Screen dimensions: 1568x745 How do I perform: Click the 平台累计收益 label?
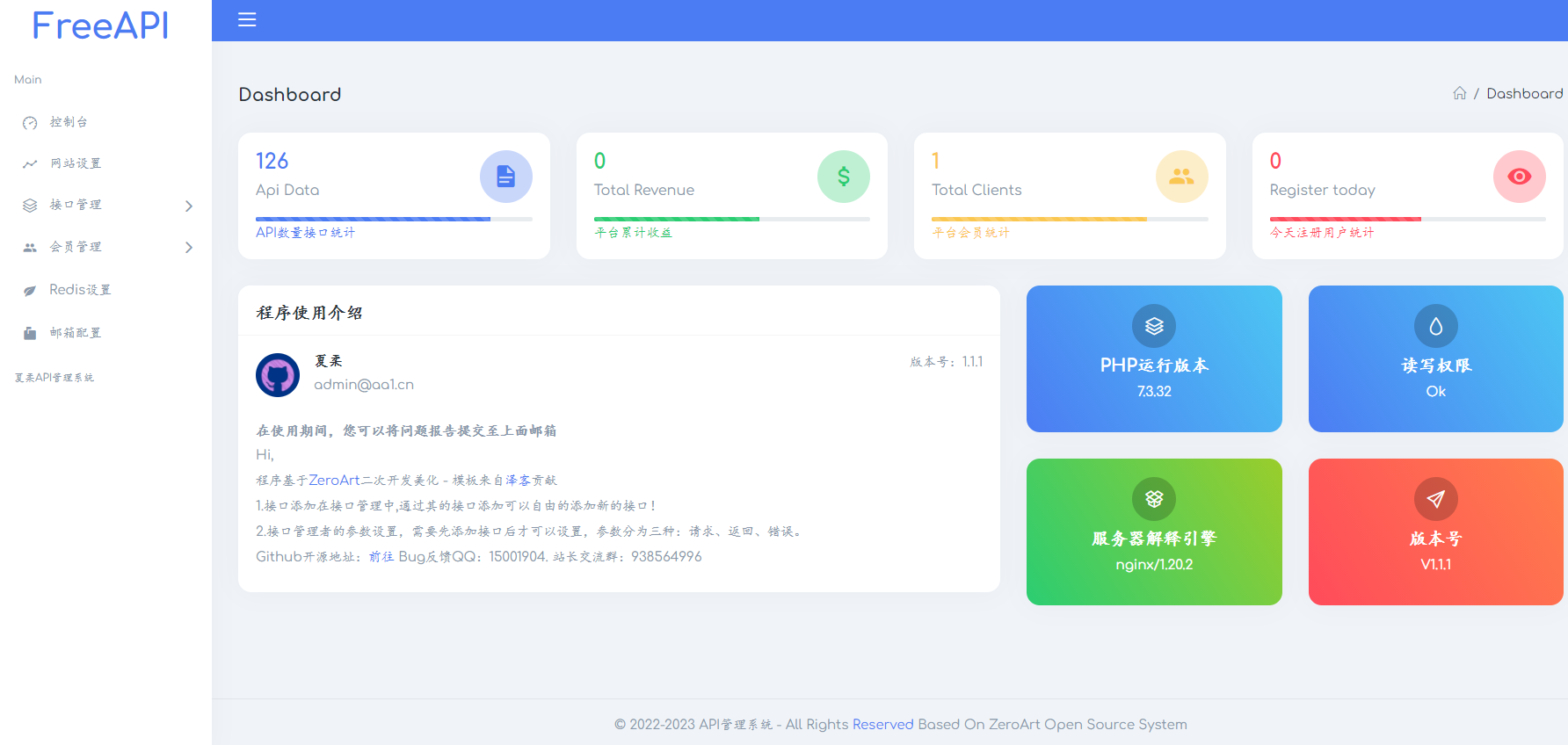coord(633,233)
